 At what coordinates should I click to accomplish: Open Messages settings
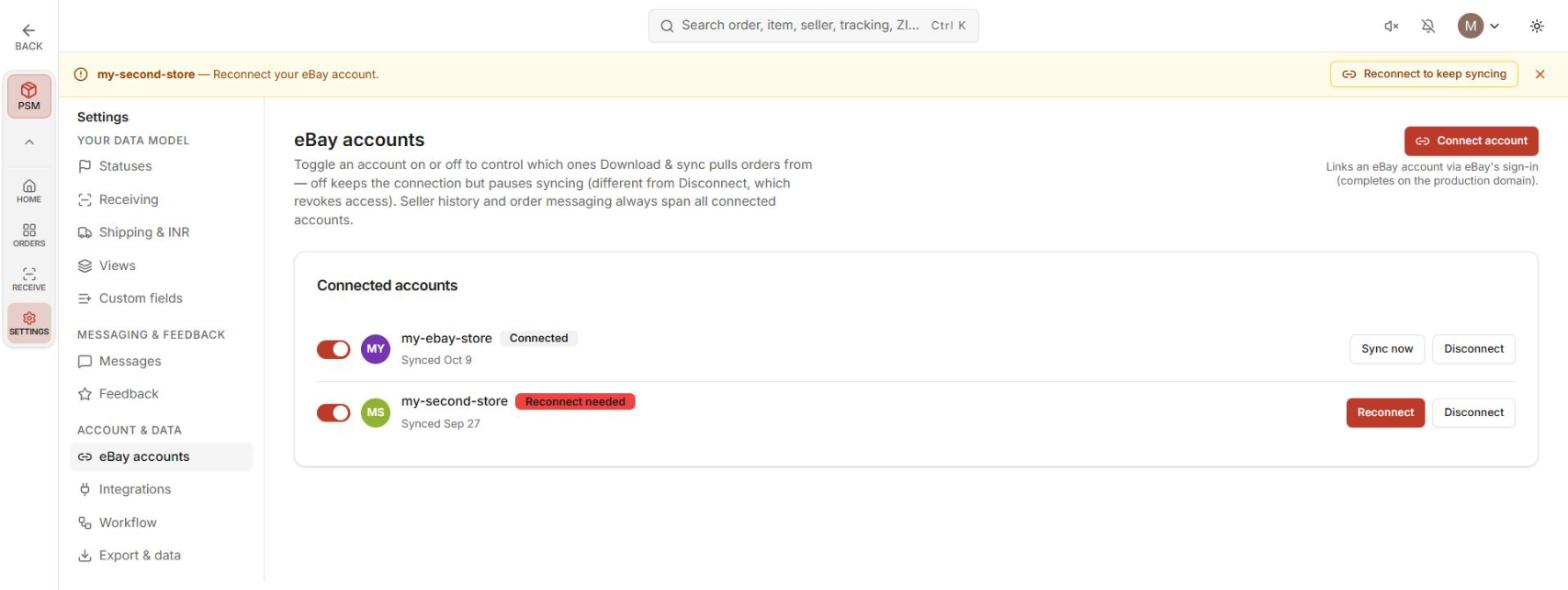tap(161, 361)
